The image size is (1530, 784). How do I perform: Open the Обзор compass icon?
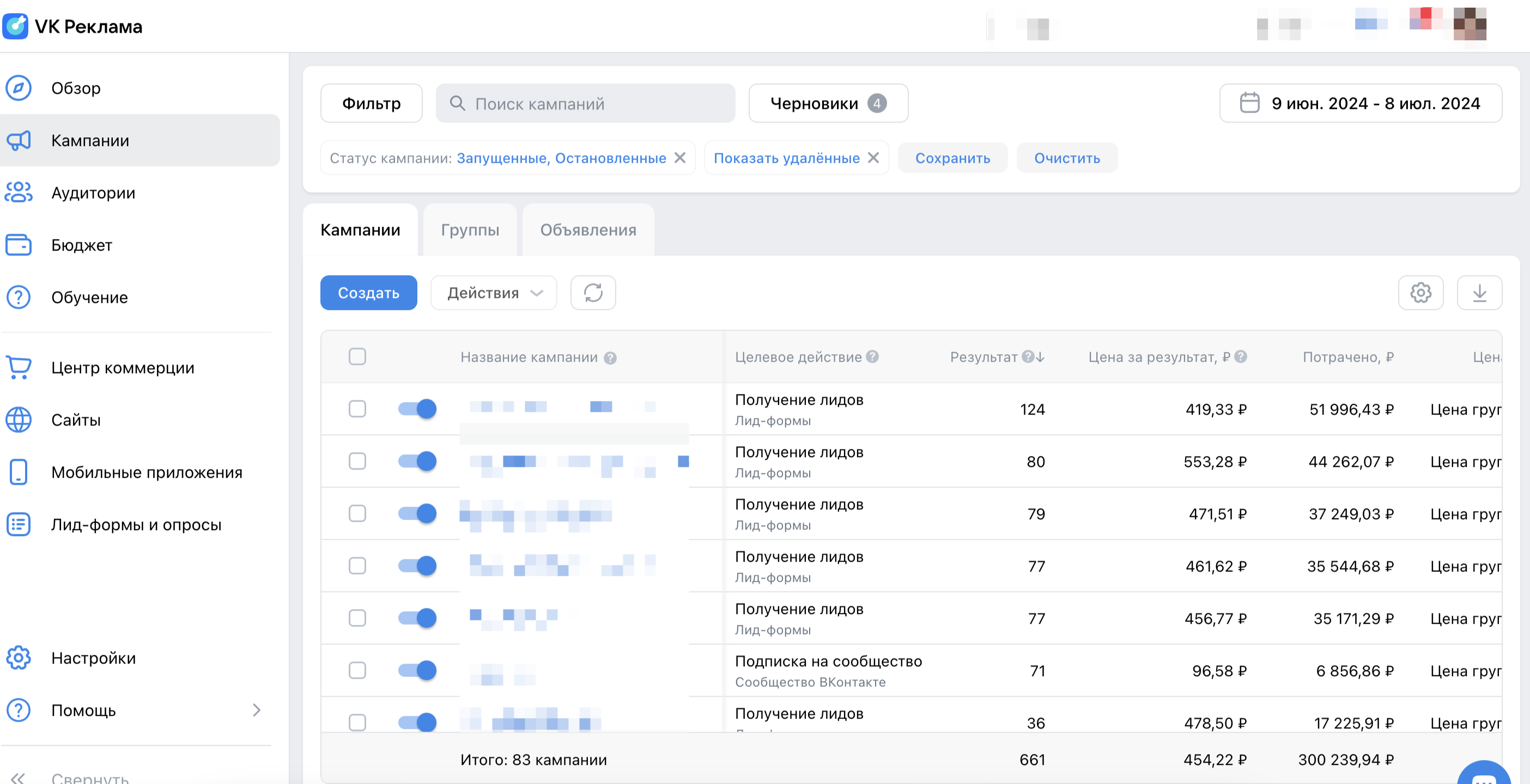19,88
